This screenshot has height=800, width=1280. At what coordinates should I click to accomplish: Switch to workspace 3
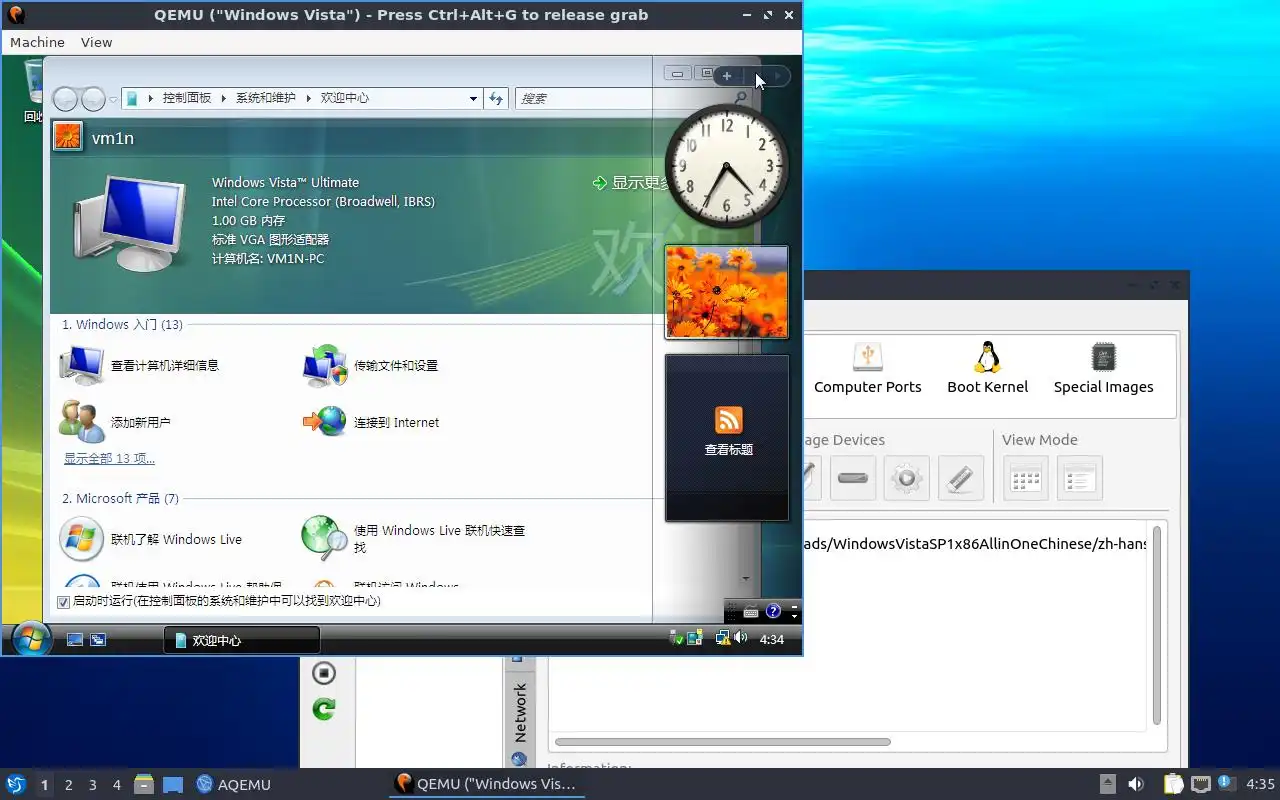(93, 785)
